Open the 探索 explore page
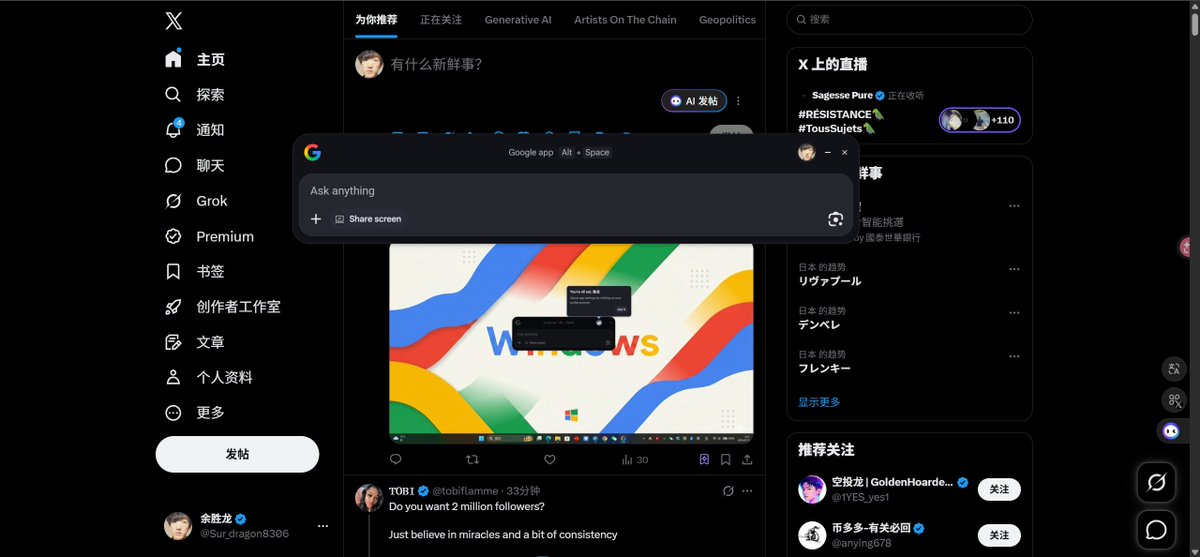 pyautogui.click(x=196, y=95)
